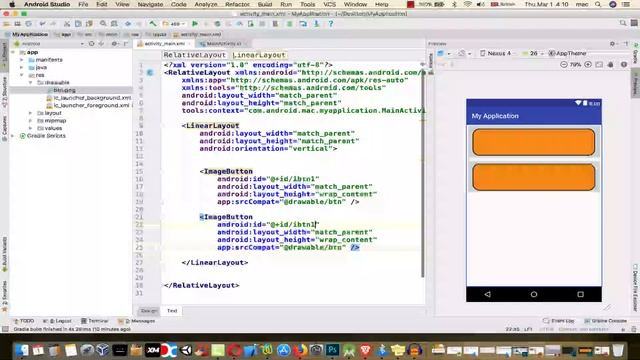Open Unity from the Dock

[x=185, y=350]
